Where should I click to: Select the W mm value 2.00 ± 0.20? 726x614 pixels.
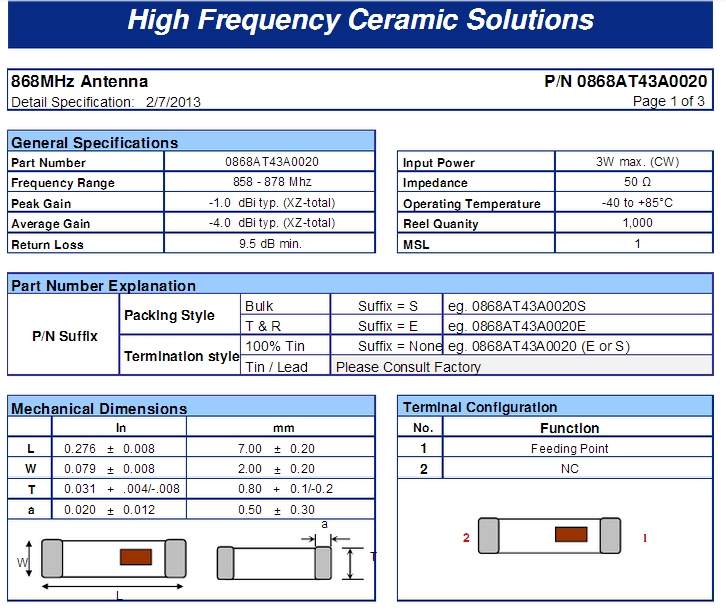pos(276,469)
